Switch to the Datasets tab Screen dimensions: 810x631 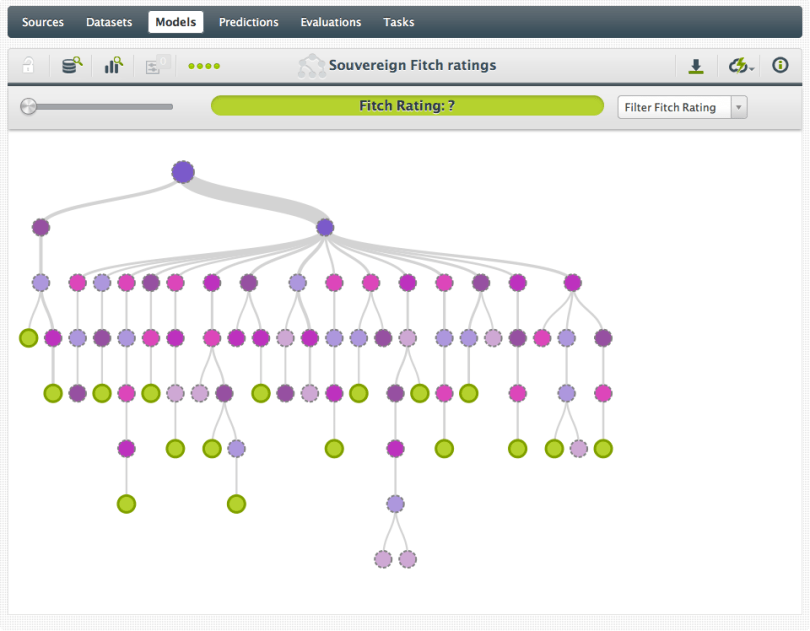[x=108, y=22]
